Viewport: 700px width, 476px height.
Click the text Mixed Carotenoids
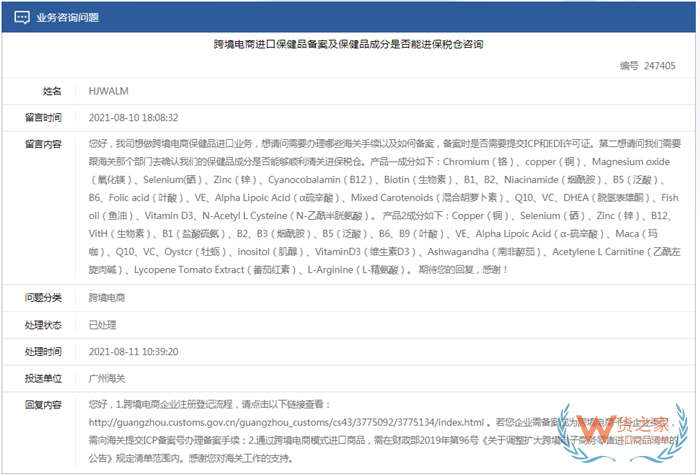point(392,198)
